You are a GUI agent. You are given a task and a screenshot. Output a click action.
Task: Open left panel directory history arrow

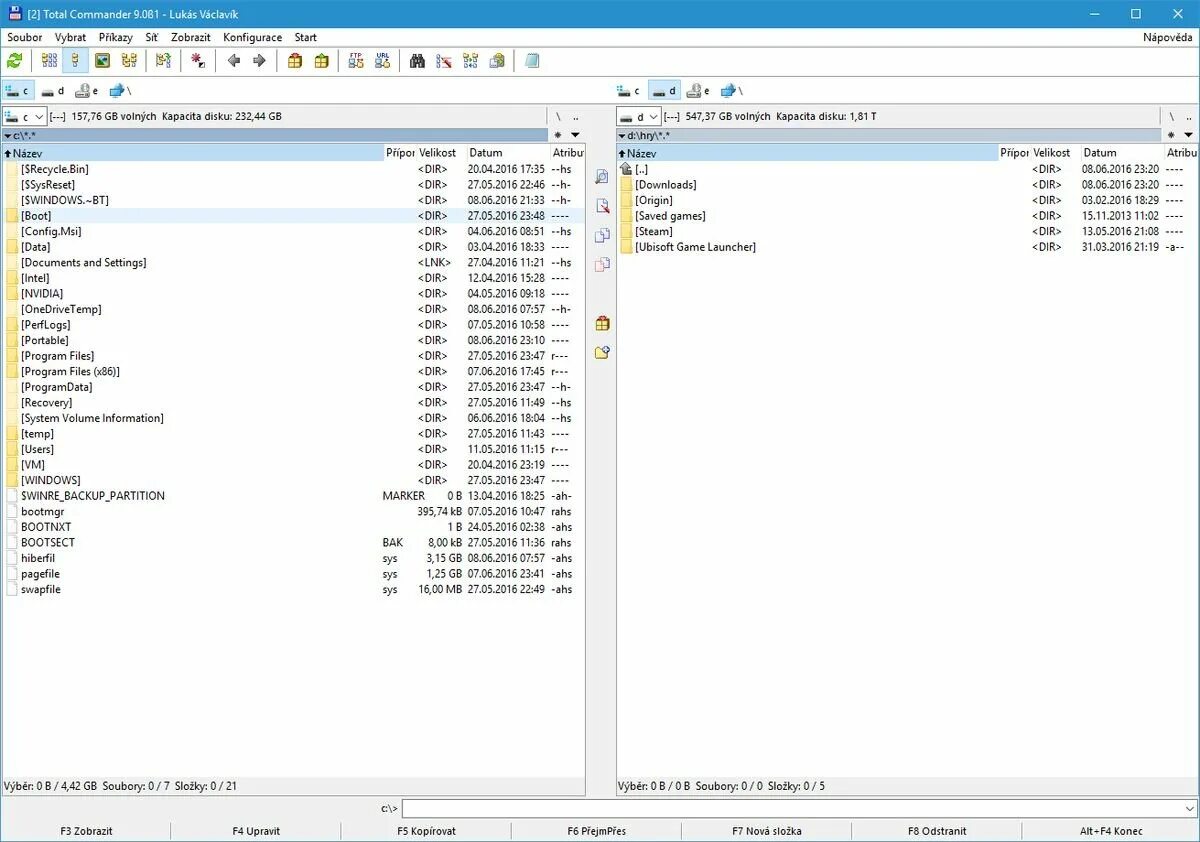coord(575,135)
